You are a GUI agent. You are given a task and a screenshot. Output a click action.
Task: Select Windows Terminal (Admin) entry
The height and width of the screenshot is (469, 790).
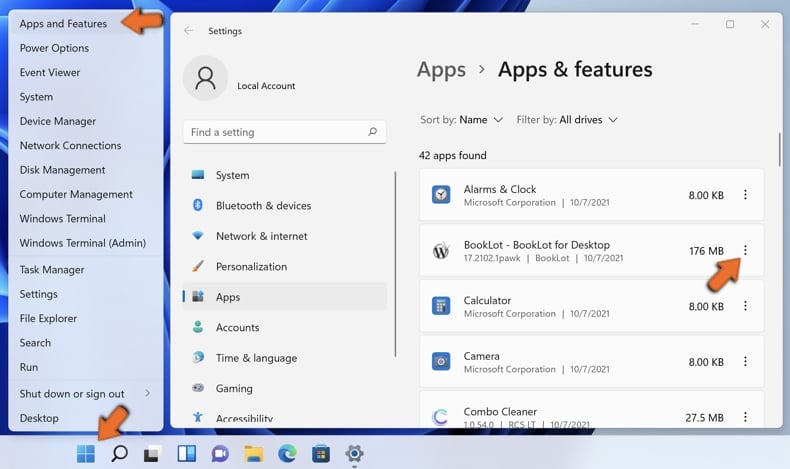(86, 243)
